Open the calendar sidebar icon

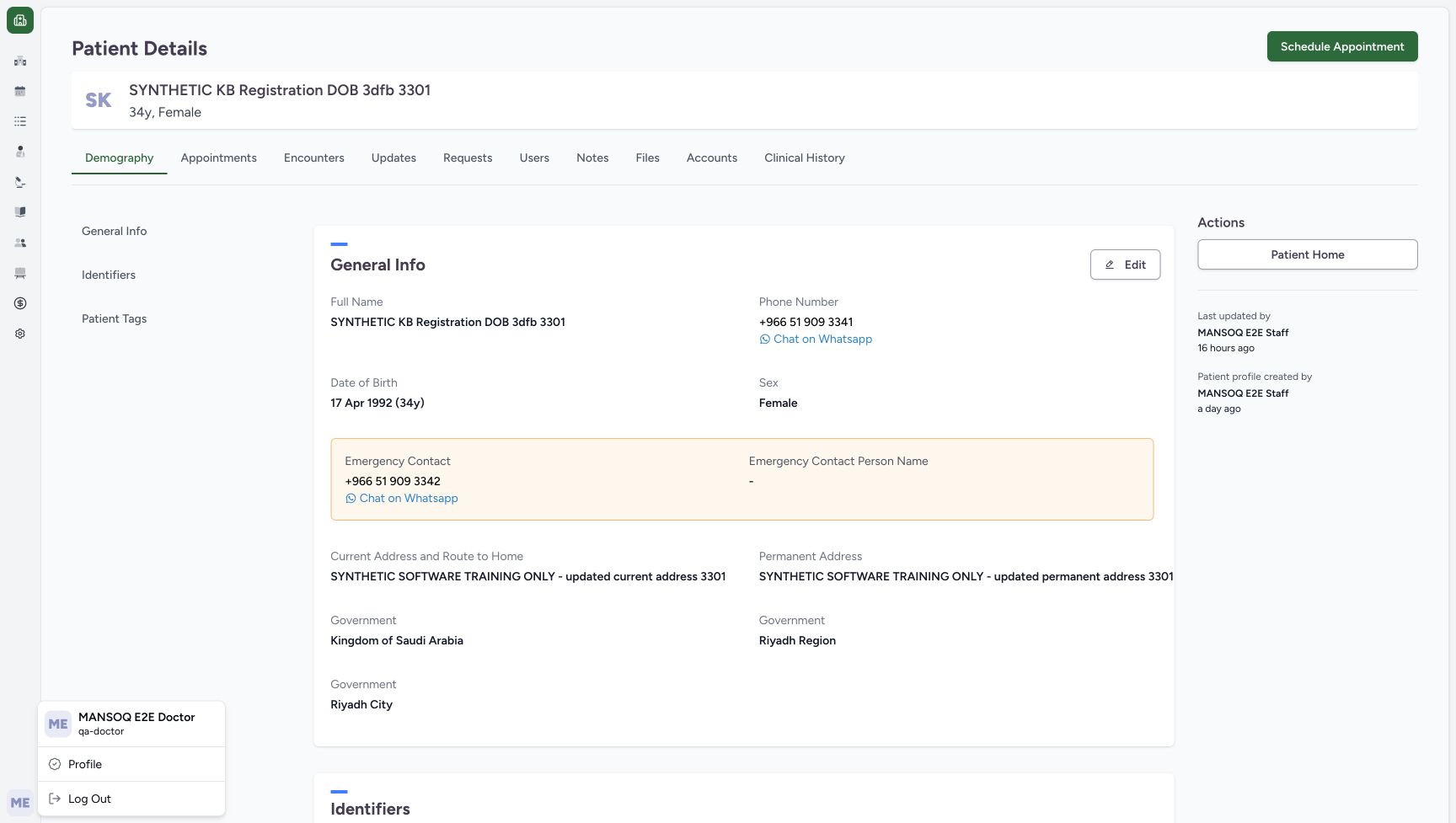(x=20, y=91)
